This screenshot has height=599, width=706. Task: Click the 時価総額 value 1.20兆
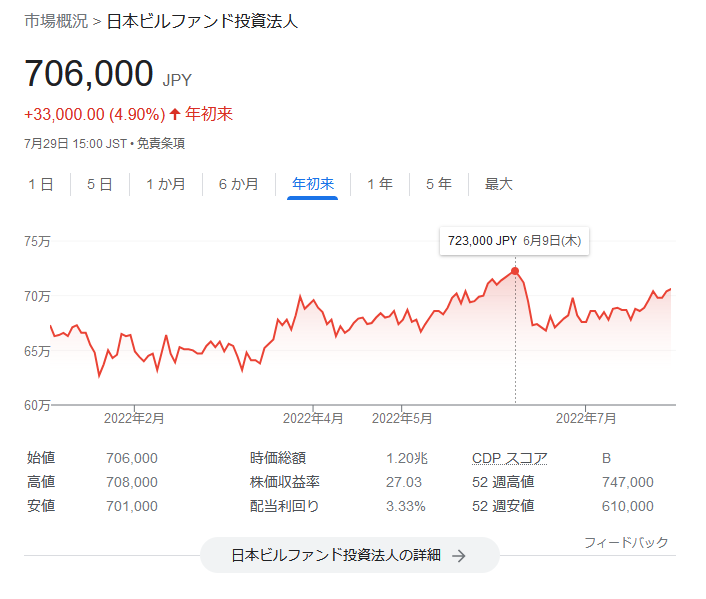pos(407,458)
